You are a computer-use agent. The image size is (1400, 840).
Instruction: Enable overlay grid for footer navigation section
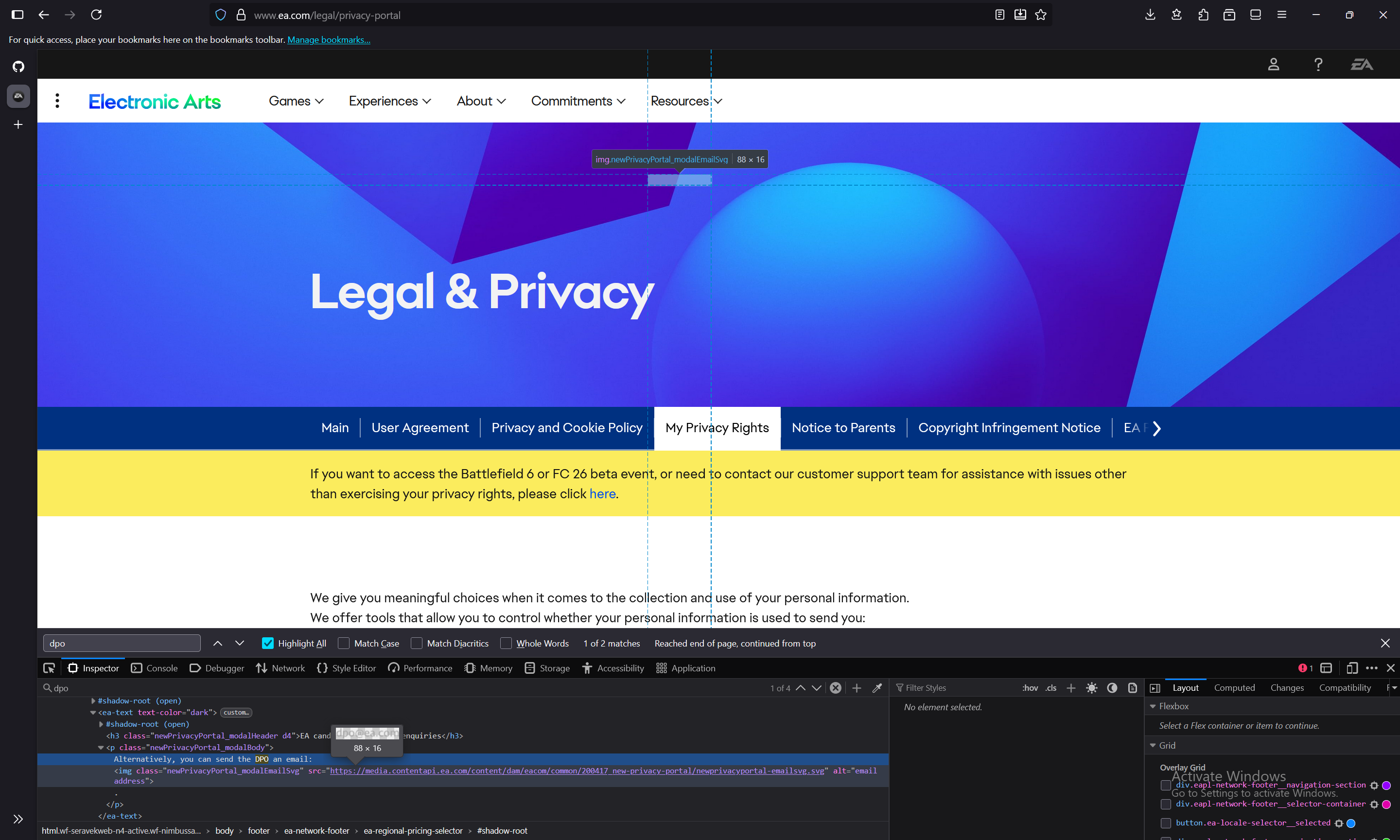point(1166,785)
